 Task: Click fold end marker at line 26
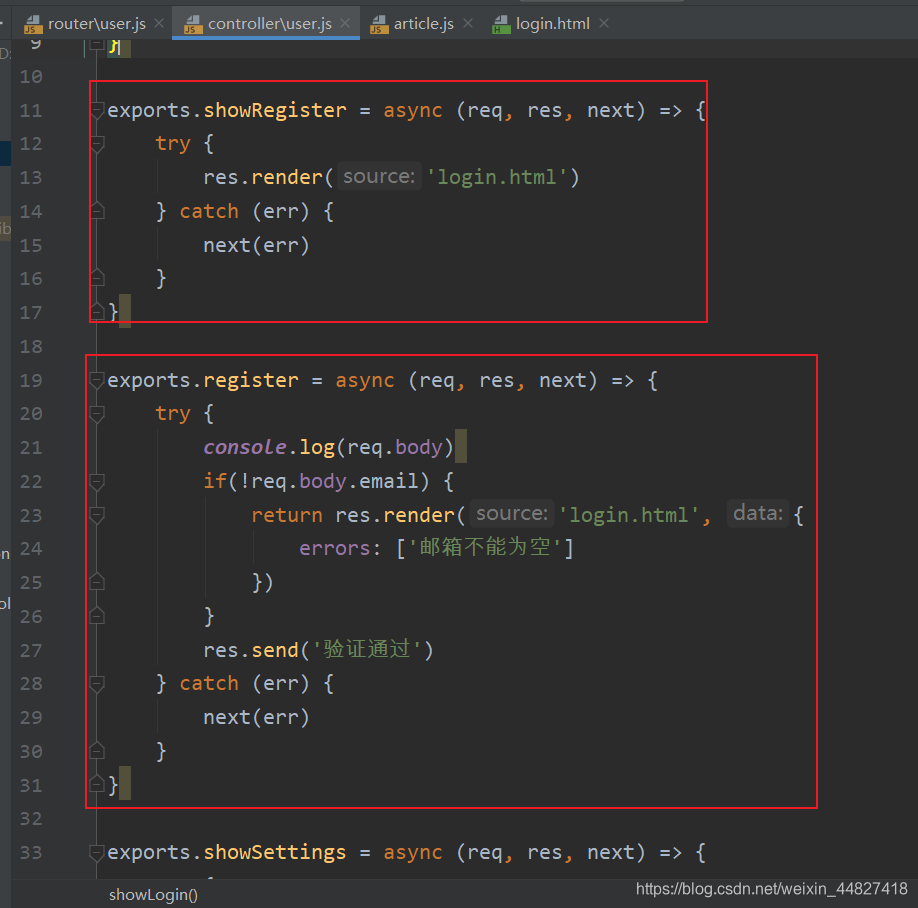click(97, 616)
